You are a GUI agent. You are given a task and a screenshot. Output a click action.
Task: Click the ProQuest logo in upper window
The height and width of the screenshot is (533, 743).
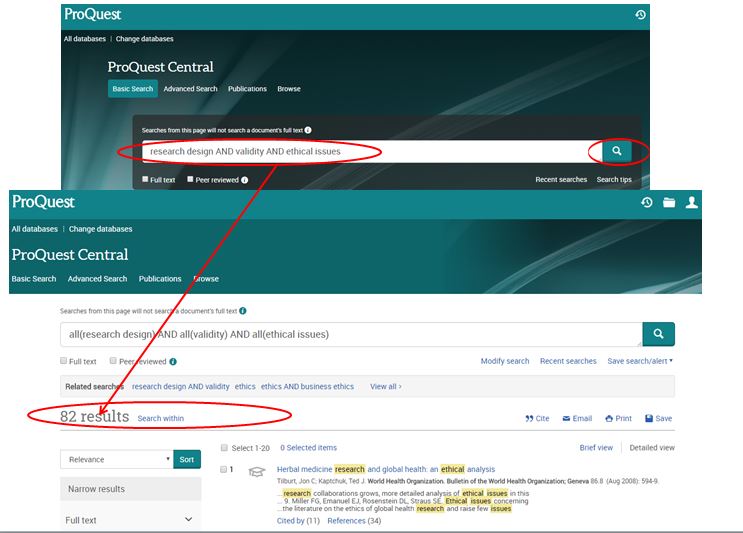[93, 14]
